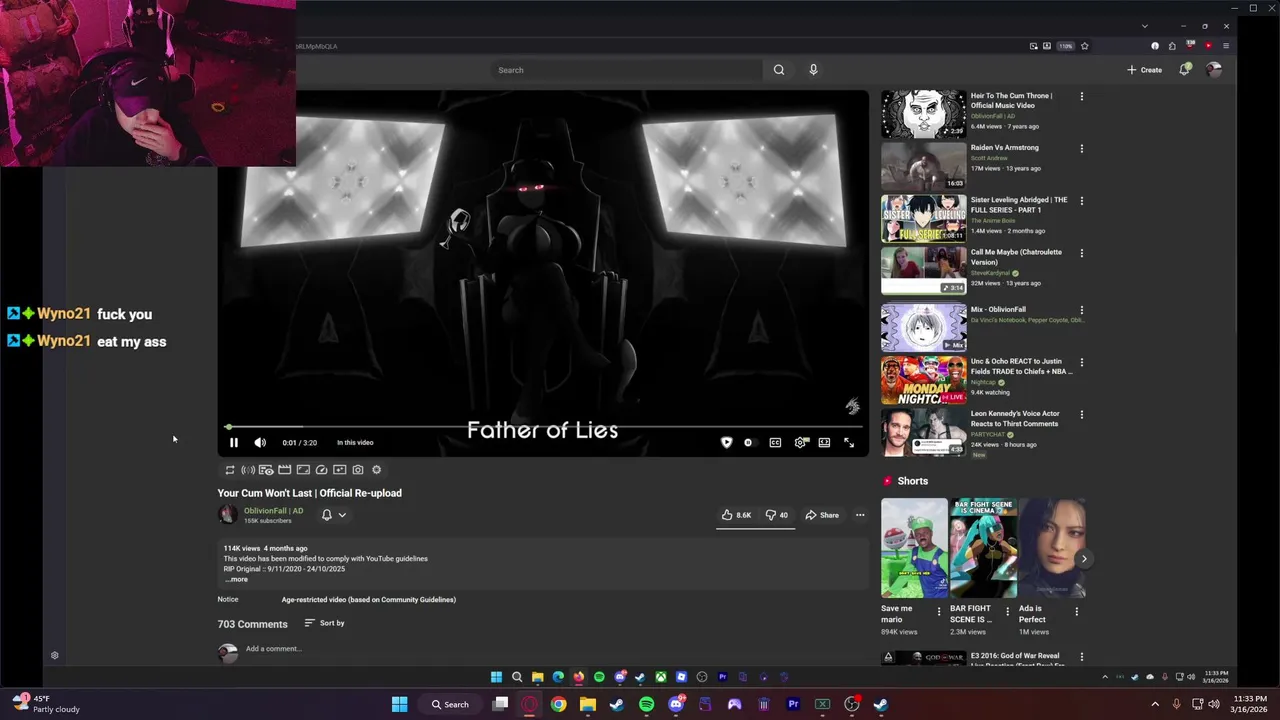Open the Sort by comments dropdown

(324, 623)
